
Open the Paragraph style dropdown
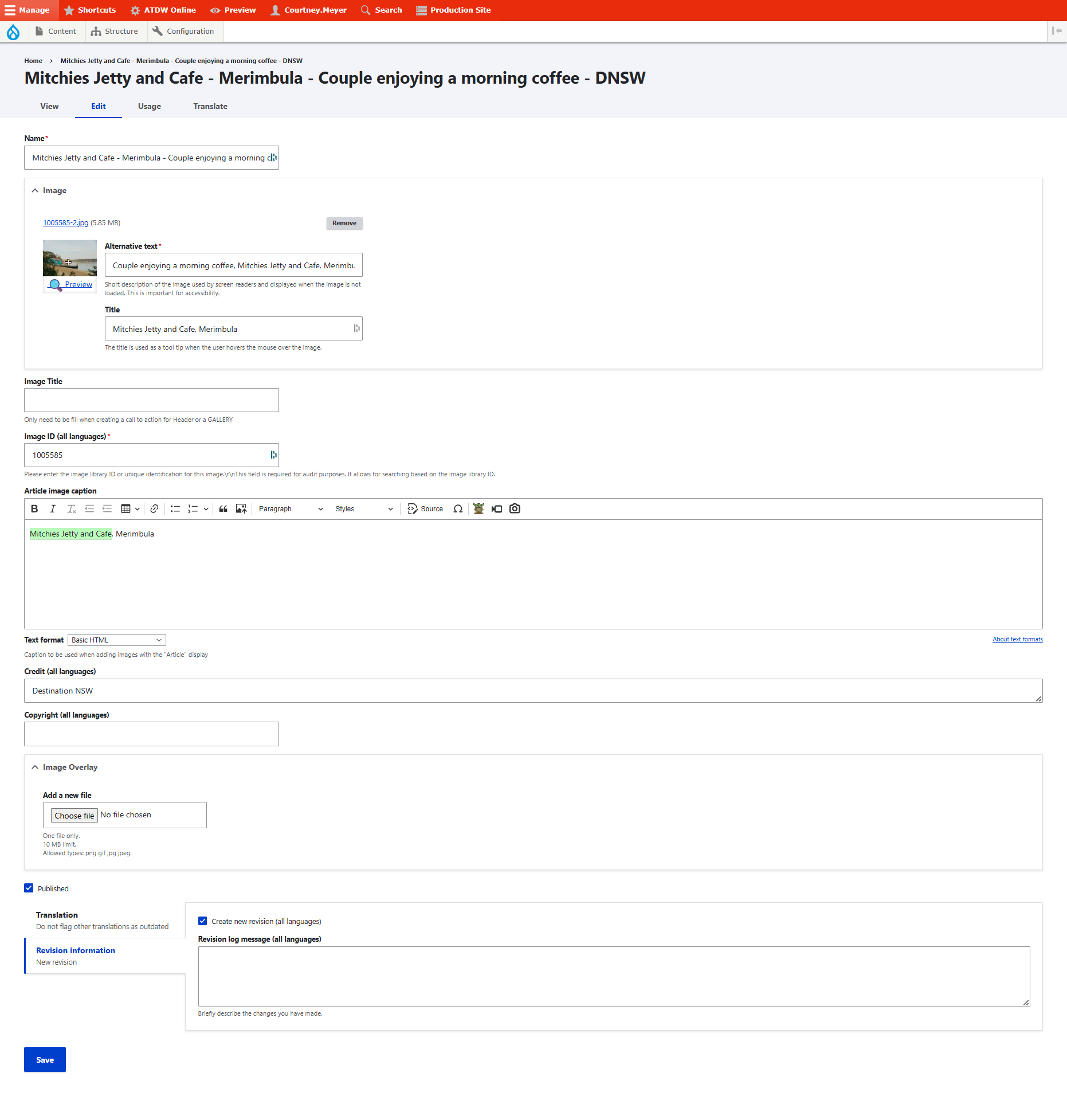pyautogui.click(x=289, y=508)
